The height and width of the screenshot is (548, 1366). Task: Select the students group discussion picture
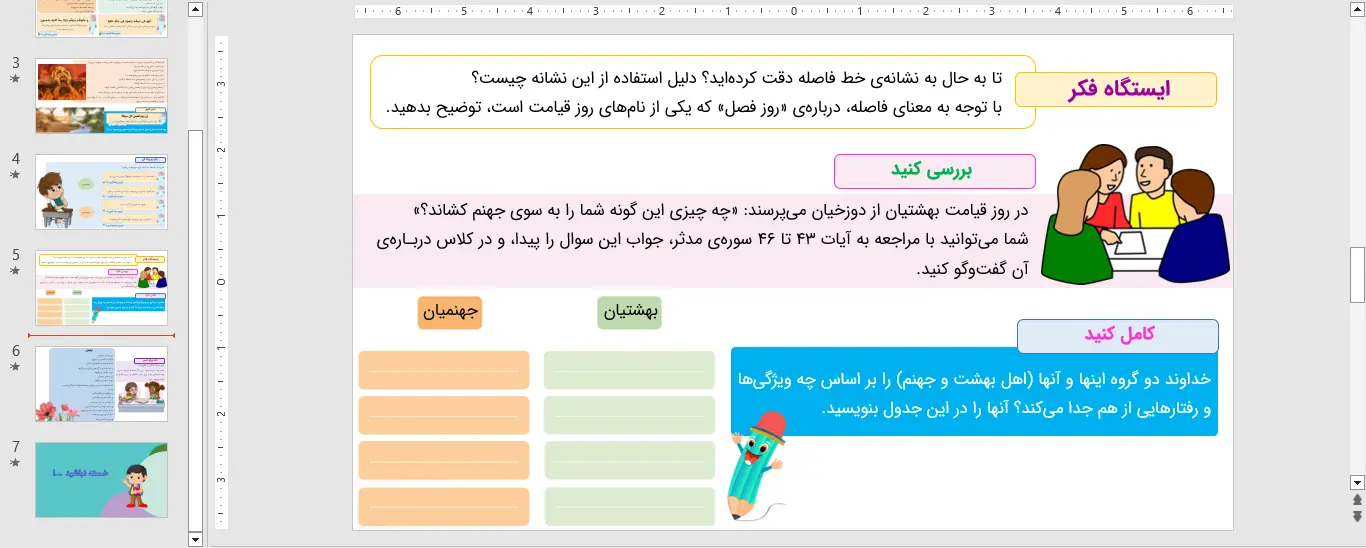(1133, 215)
